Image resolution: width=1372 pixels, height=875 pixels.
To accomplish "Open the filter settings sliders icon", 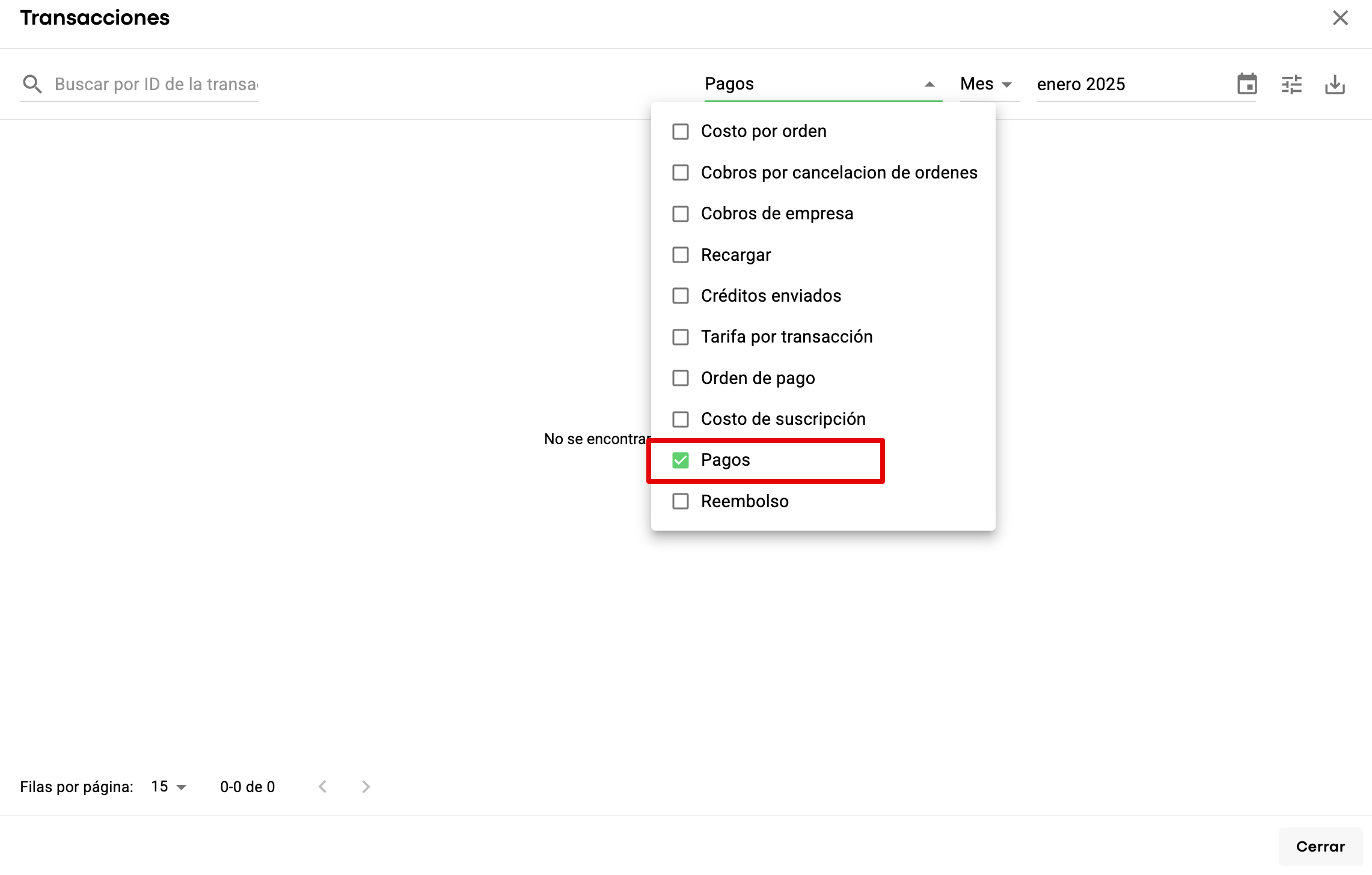I will click(1291, 84).
